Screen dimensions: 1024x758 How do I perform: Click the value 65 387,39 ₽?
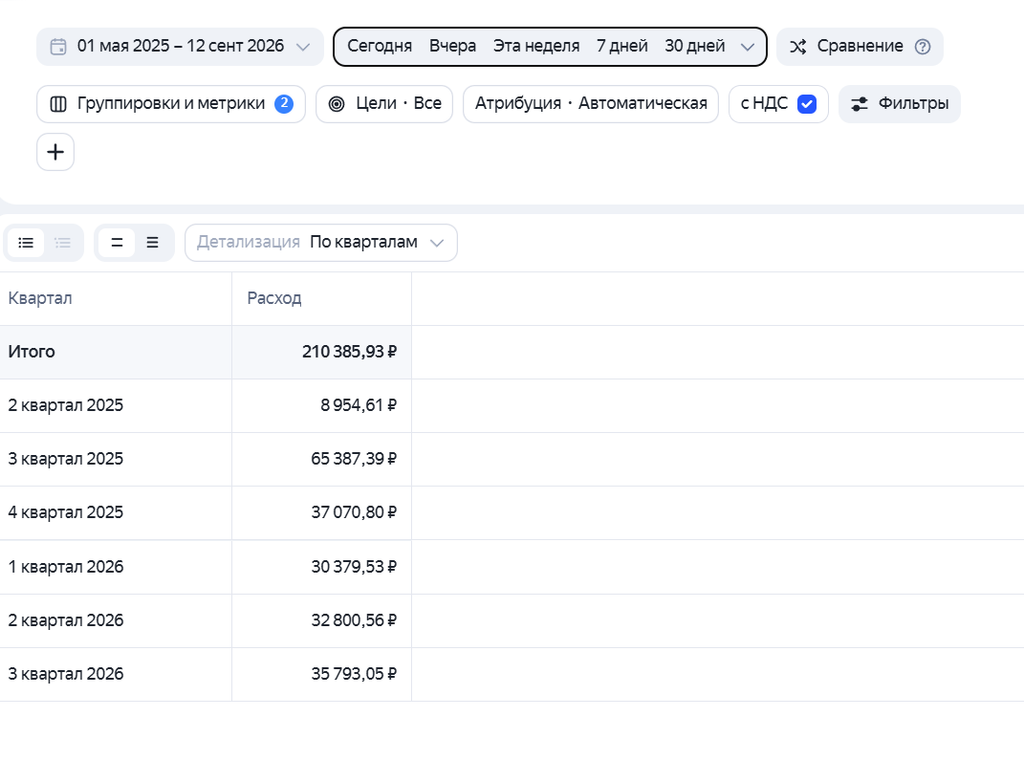tap(354, 459)
